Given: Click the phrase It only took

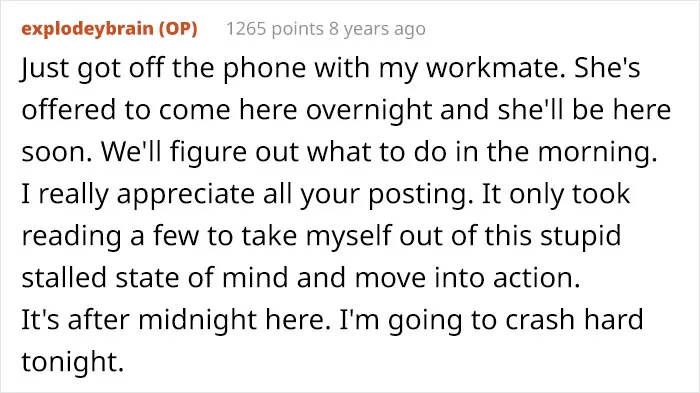Looking at the screenshot, I should pyautogui.click(x=556, y=193).
